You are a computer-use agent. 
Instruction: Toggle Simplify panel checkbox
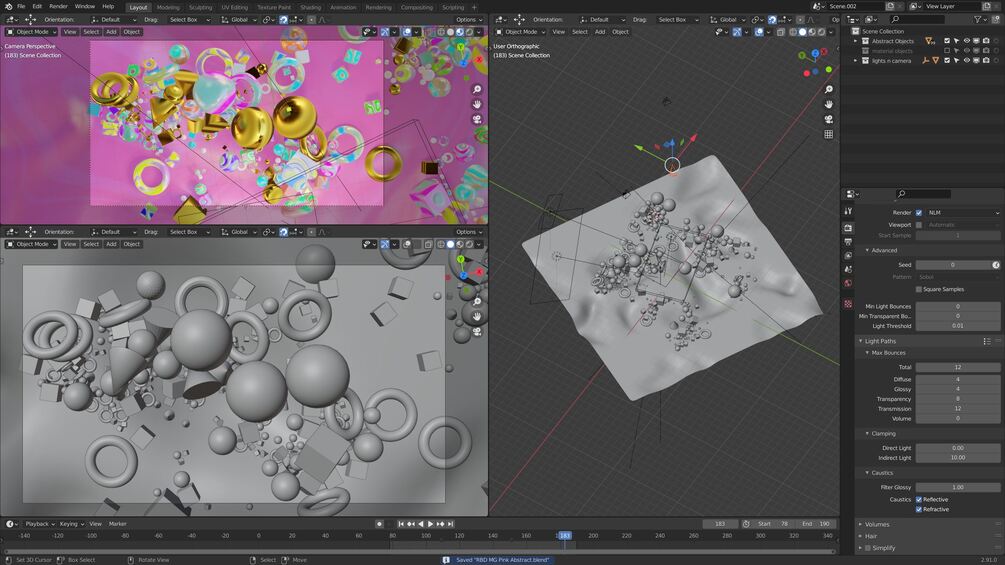(868, 548)
